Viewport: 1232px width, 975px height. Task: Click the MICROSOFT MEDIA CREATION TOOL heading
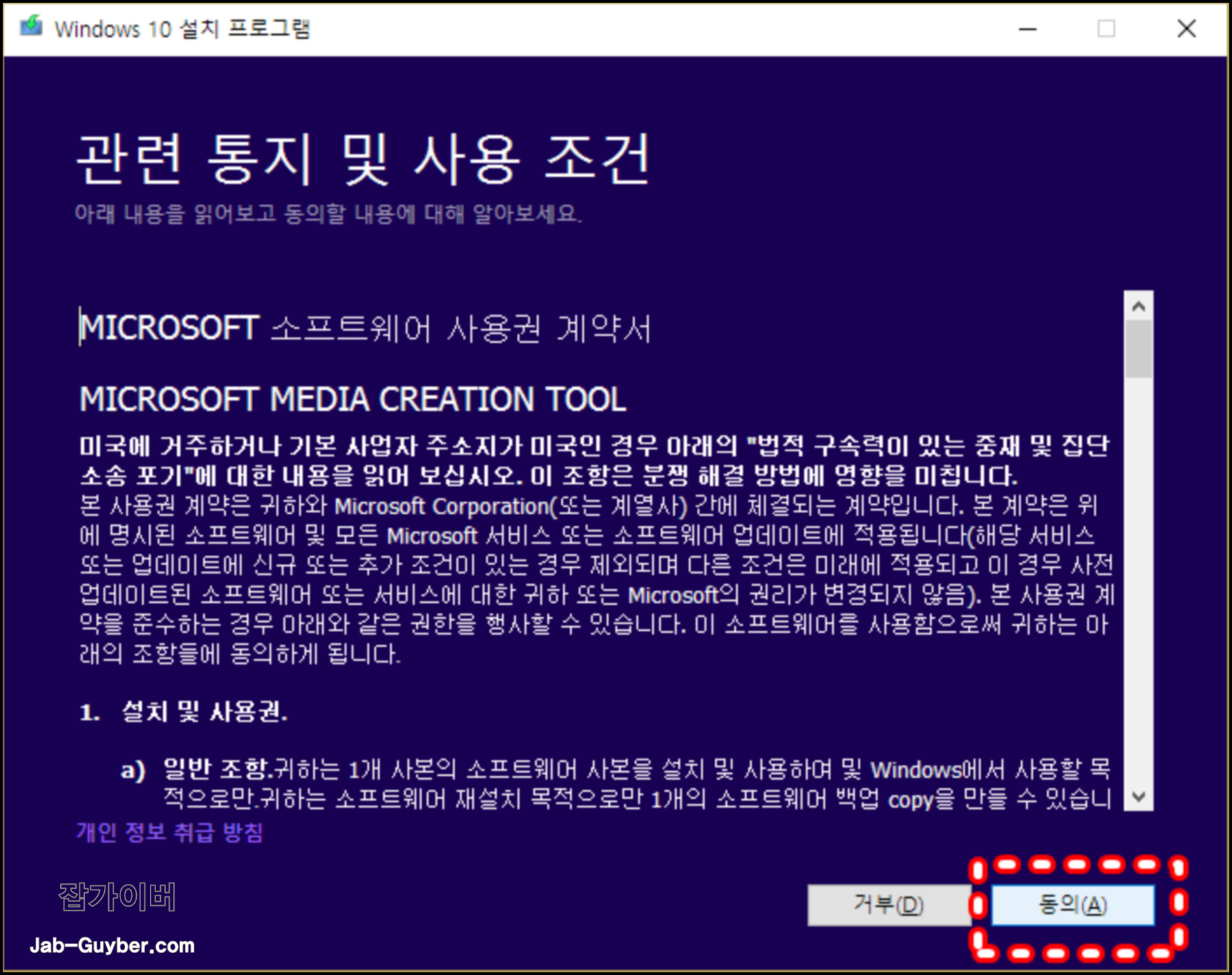[352, 399]
